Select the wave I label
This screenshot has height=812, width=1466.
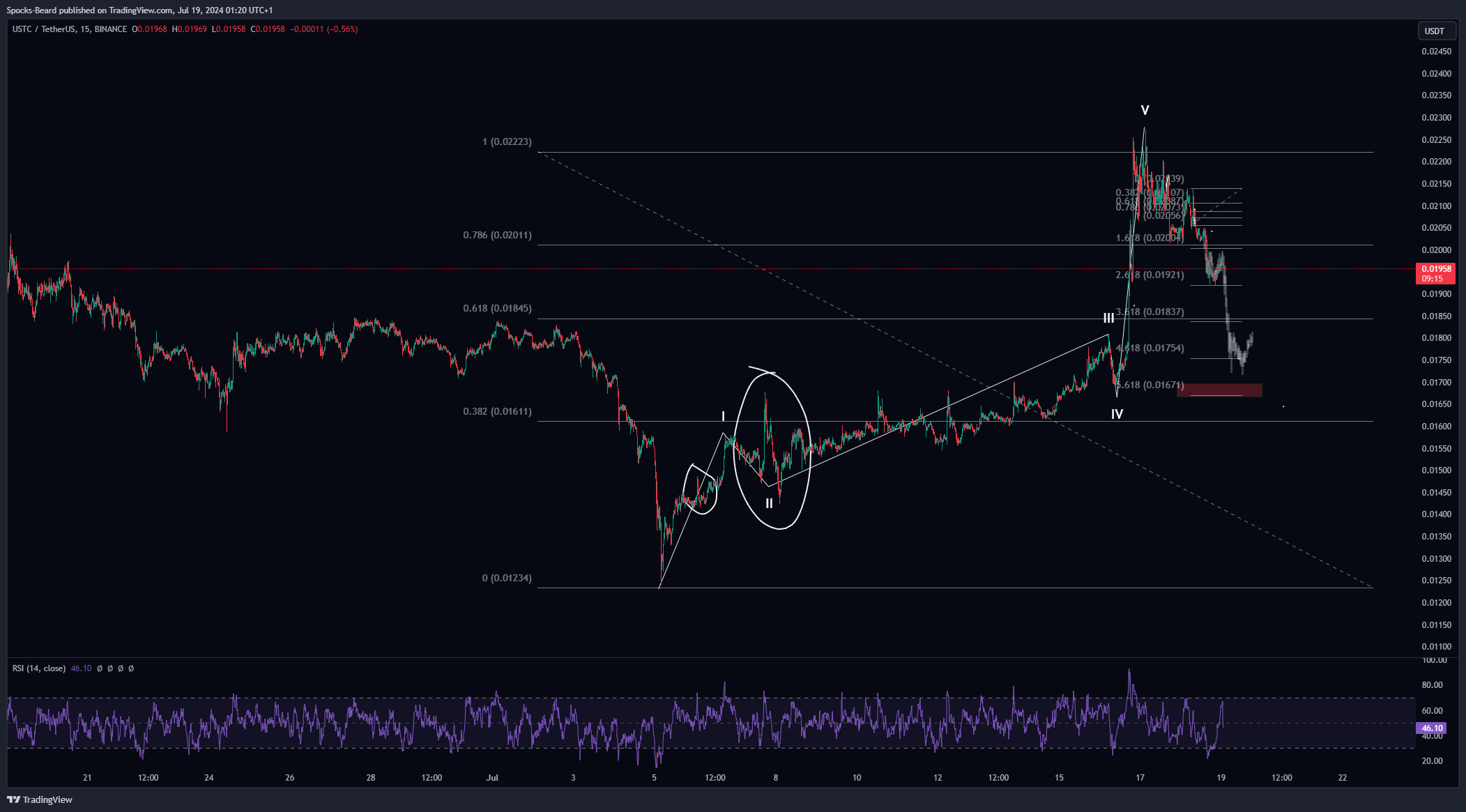[723, 416]
